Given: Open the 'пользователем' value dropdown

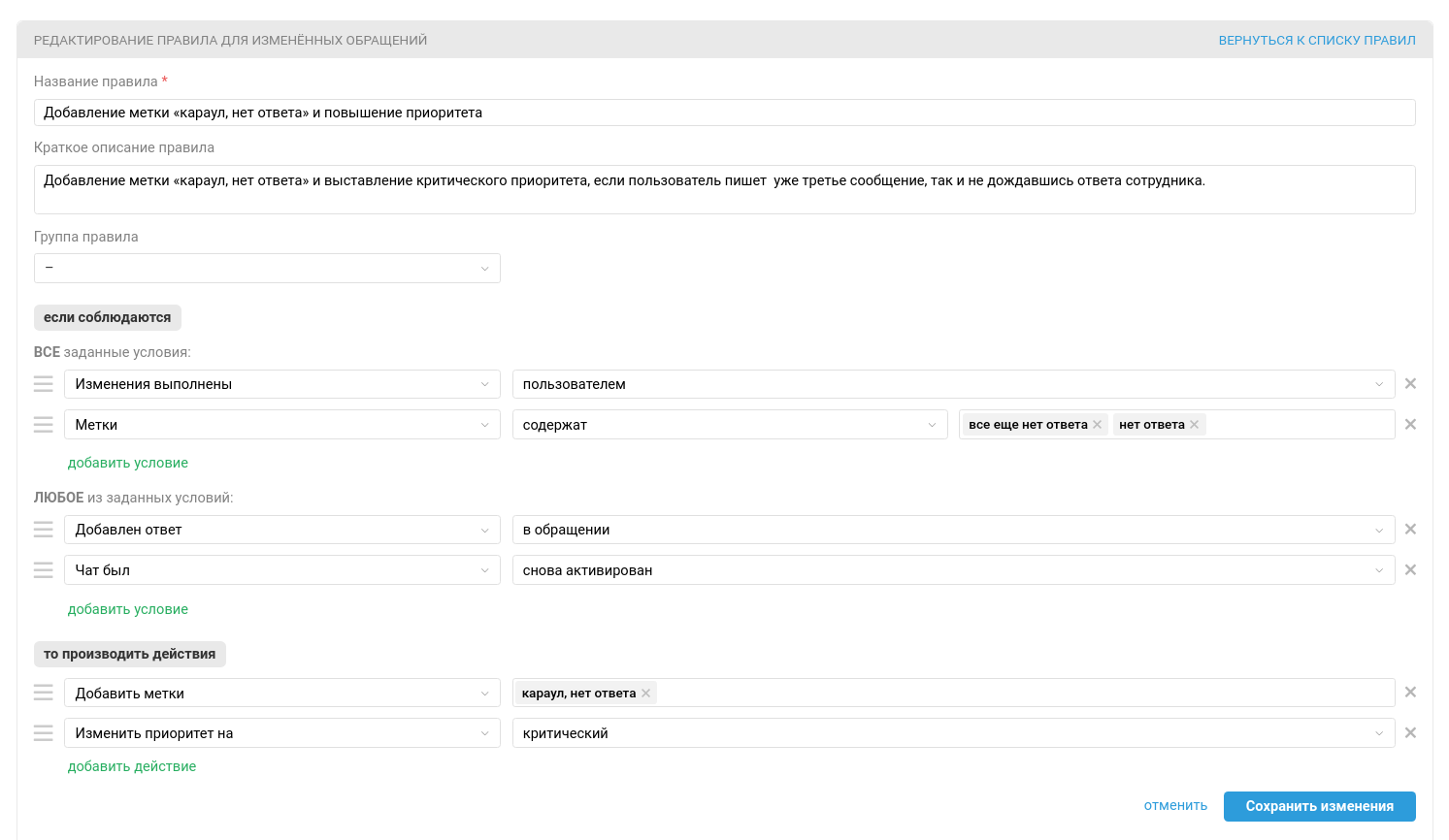Looking at the screenshot, I should coord(953,384).
